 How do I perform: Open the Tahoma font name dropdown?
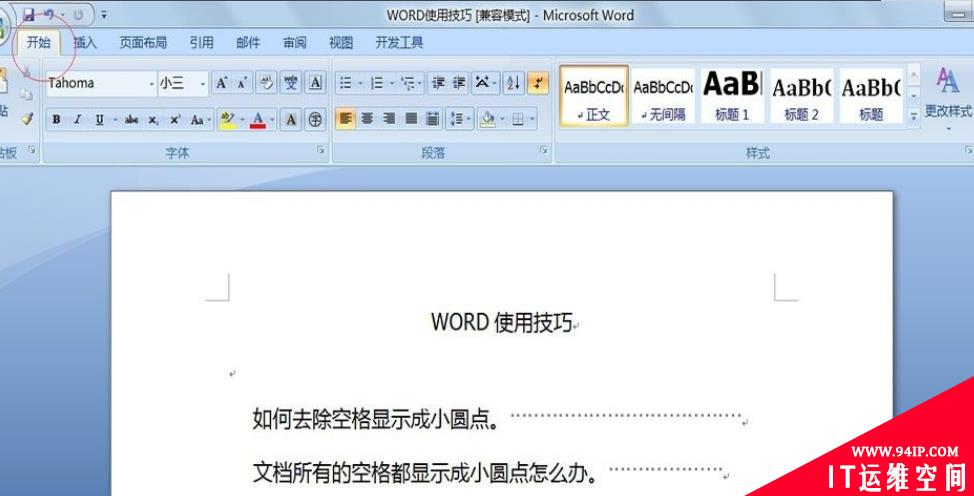[152, 83]
